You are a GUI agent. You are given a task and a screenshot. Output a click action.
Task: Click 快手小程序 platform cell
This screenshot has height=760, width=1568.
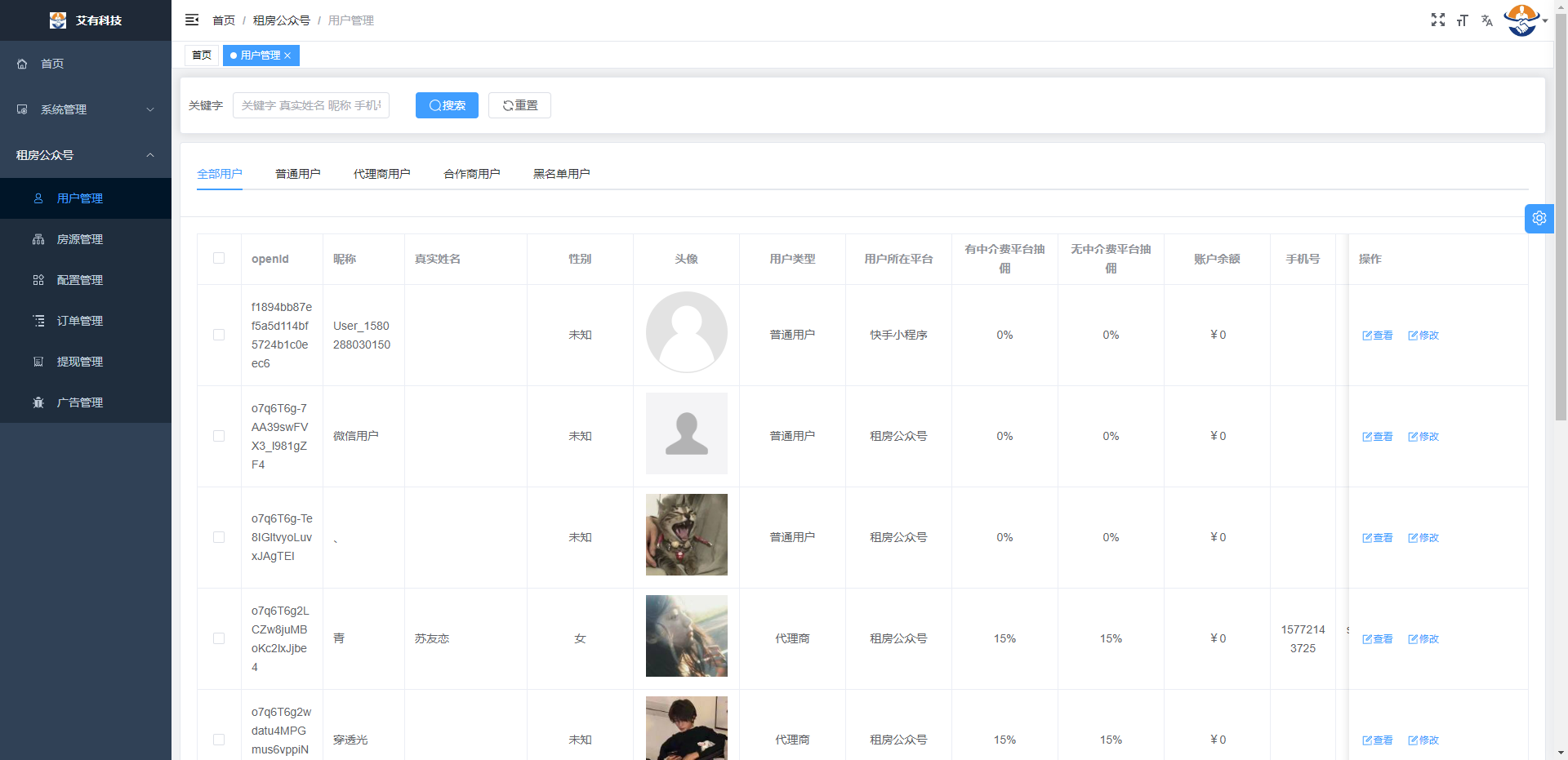[x=898, y=335]
